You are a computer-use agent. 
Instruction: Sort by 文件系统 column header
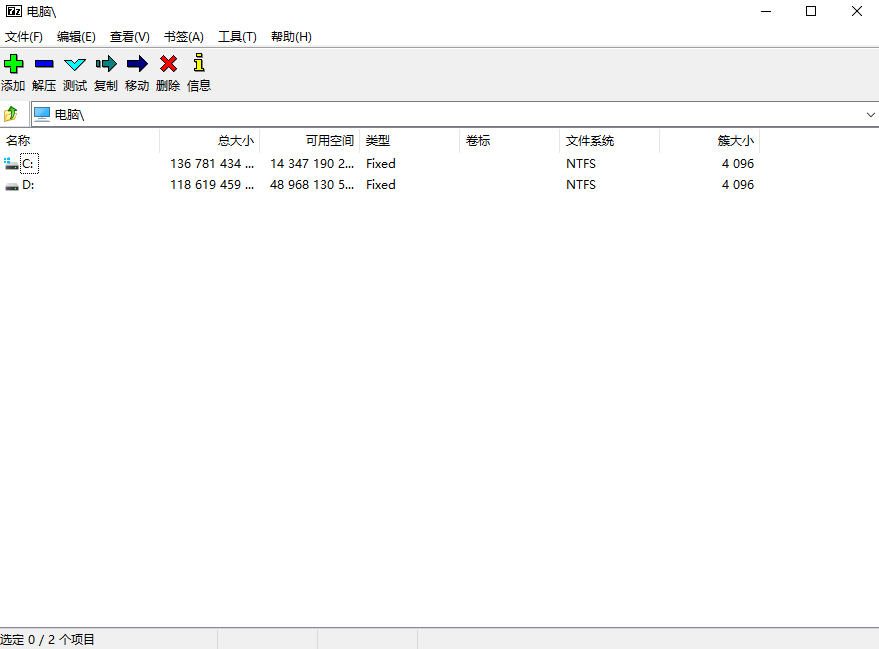click(610, 141)
